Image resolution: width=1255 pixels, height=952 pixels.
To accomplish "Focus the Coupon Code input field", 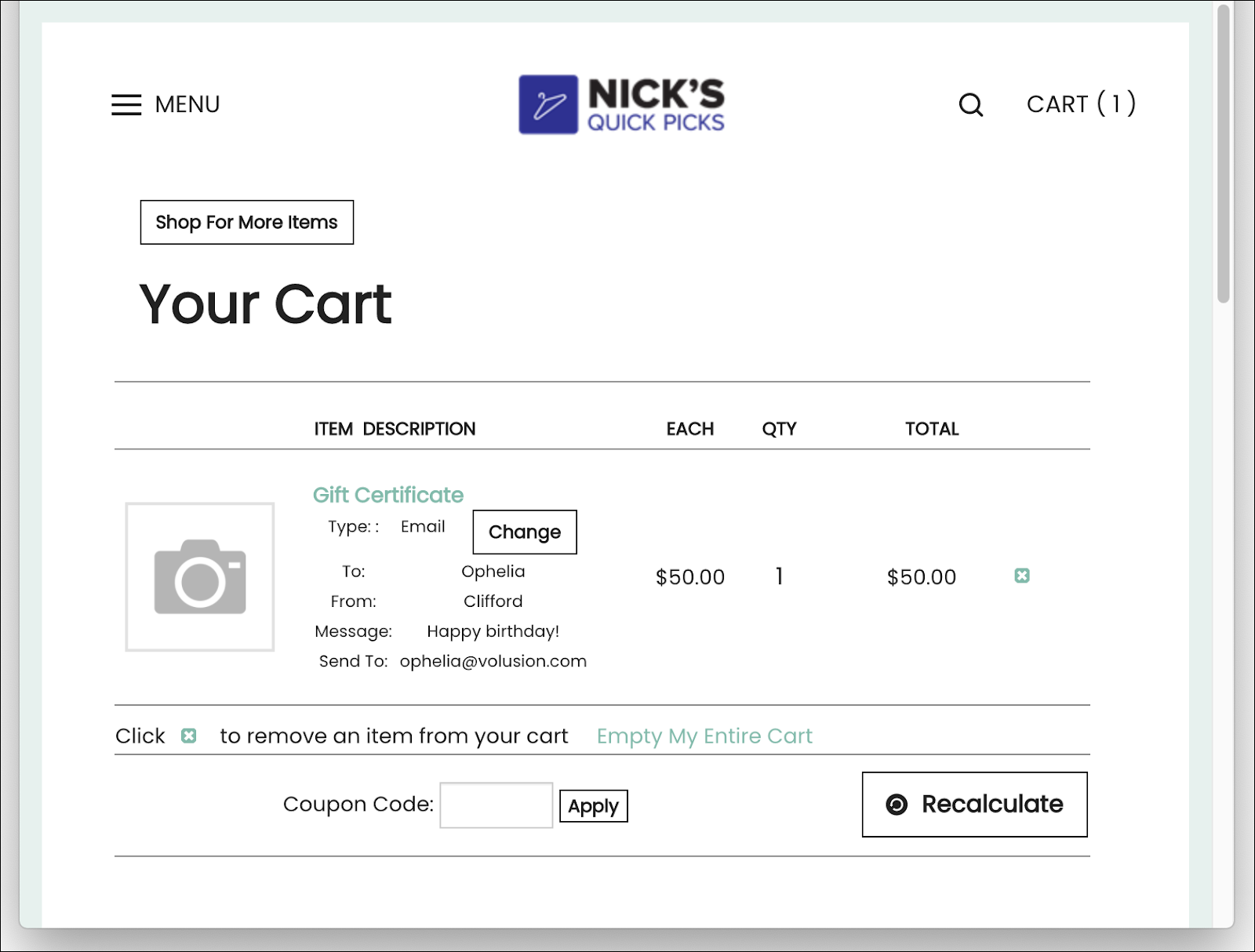I will pyautogui.click(x=496, y=805).
